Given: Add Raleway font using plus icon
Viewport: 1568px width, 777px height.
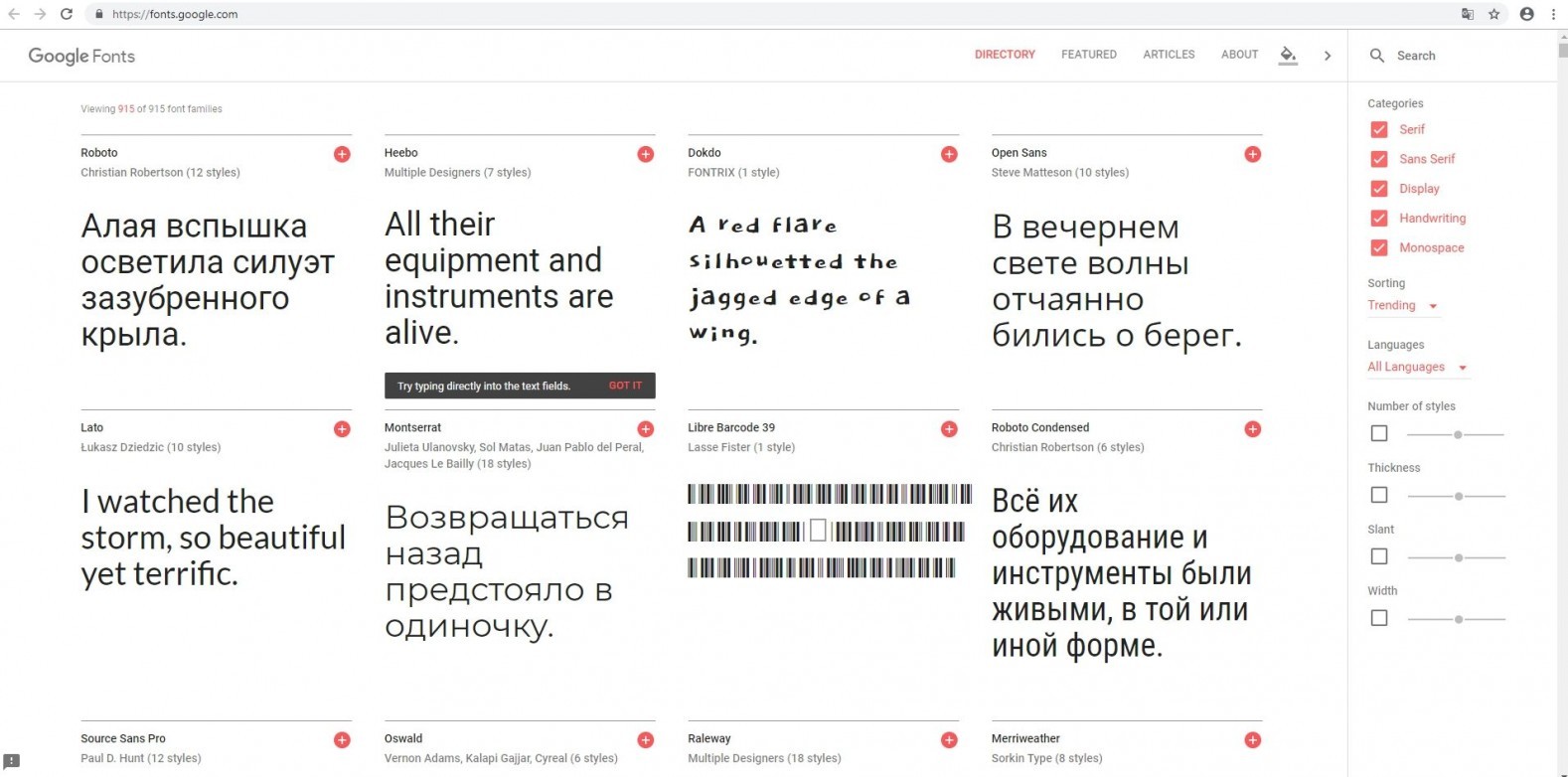Looking at the screenshot, I should coord(949,740).
